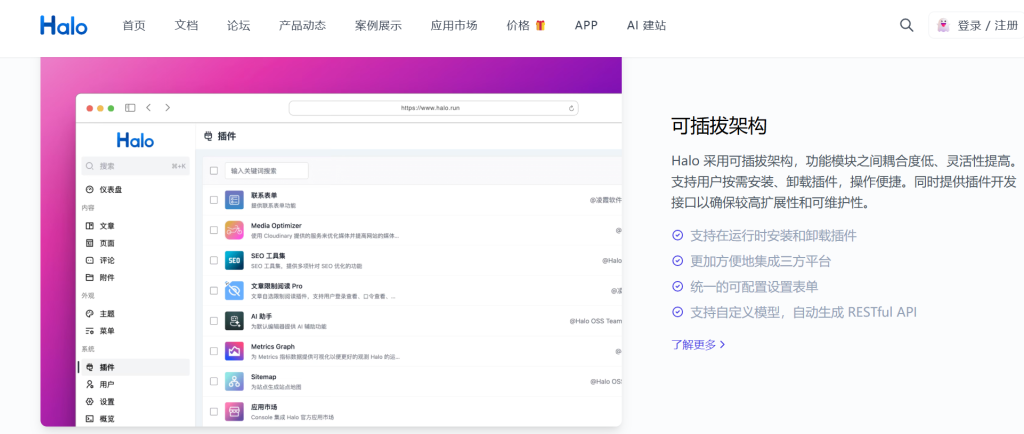Go to the 文档 navigation item
The height and width of the screenshot is (434, 1024).
coord(186,26)
